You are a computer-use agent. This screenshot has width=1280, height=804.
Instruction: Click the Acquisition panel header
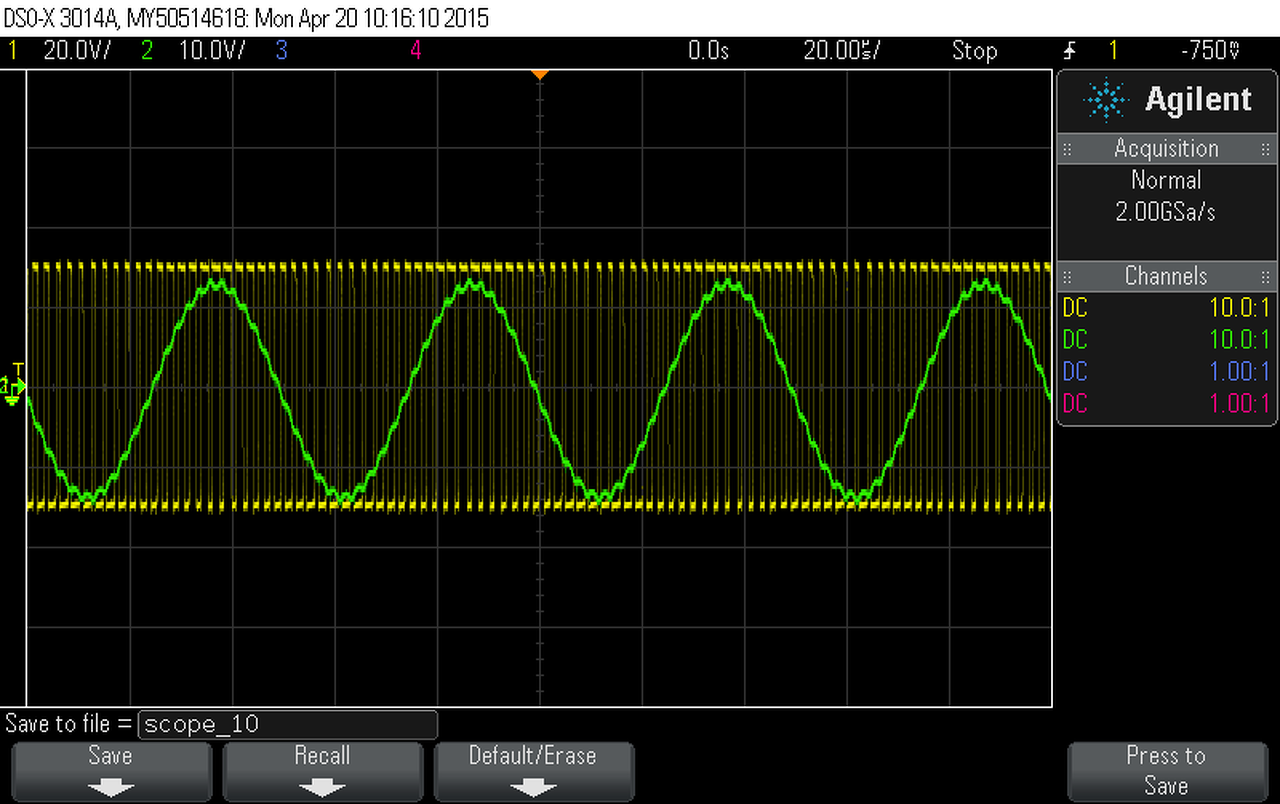click(x=1167, y=149)
